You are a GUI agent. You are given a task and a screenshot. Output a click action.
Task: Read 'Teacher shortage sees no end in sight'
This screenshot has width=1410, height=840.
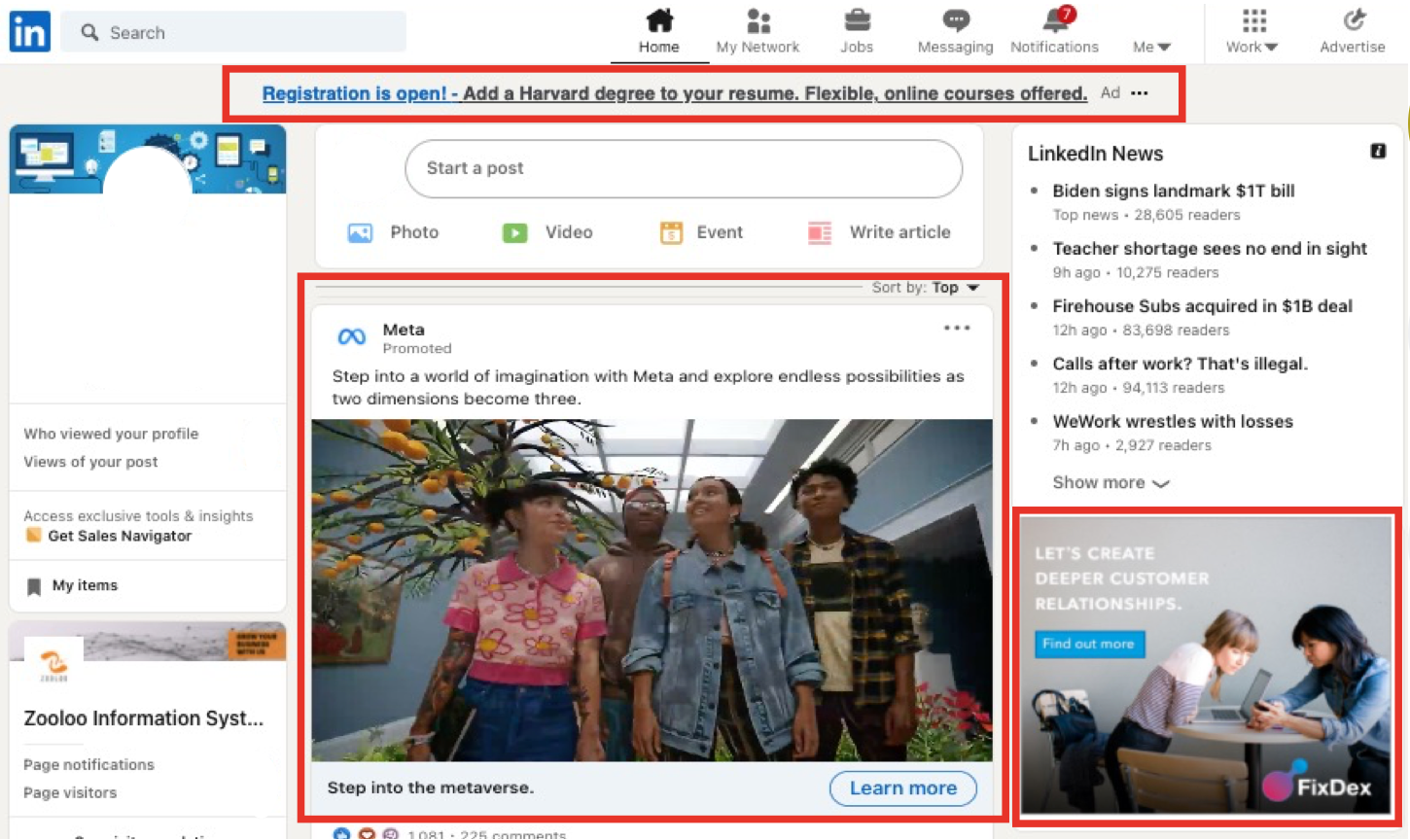pos(1210,248)
